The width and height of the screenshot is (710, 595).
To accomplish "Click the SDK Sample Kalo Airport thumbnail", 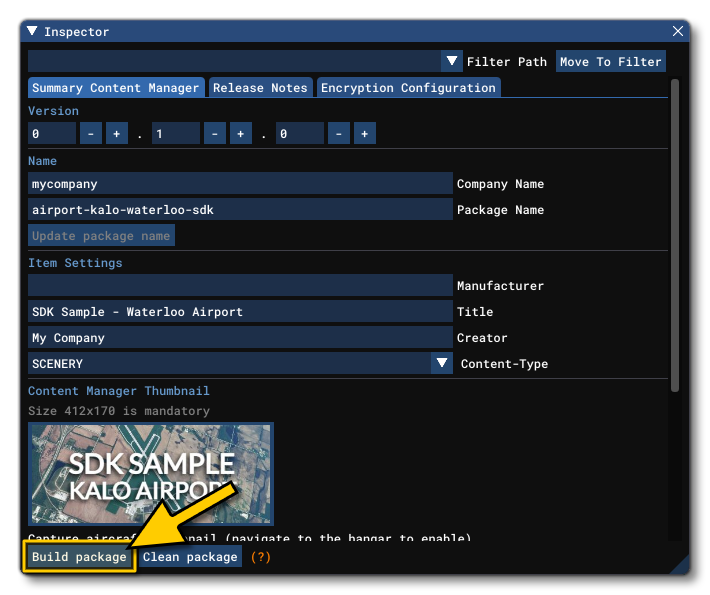I will click(150, 473).
